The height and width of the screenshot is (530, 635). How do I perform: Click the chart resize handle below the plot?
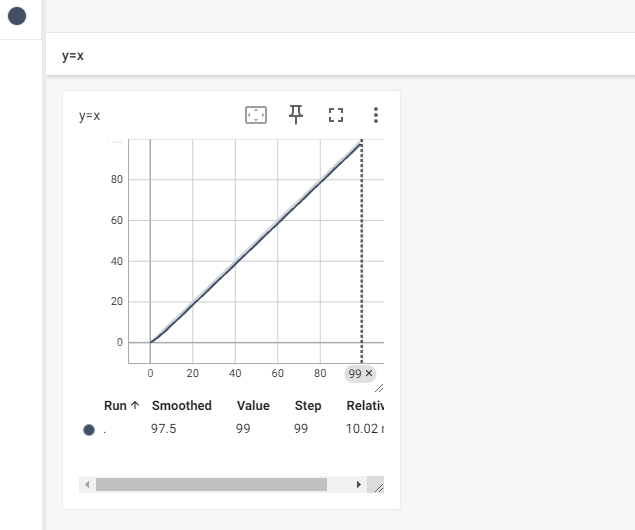(x=379, y=388)
